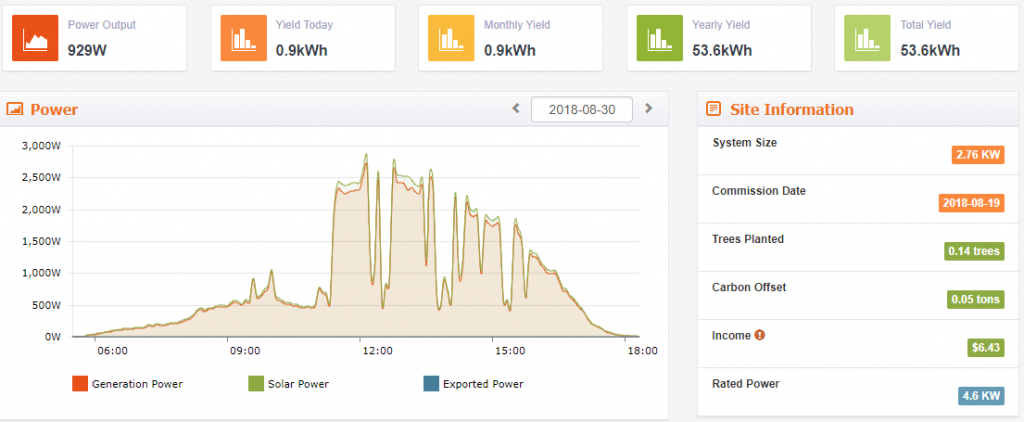
Task: Click the Yield Today bar chart icon
Action: [x=243, y=40]
